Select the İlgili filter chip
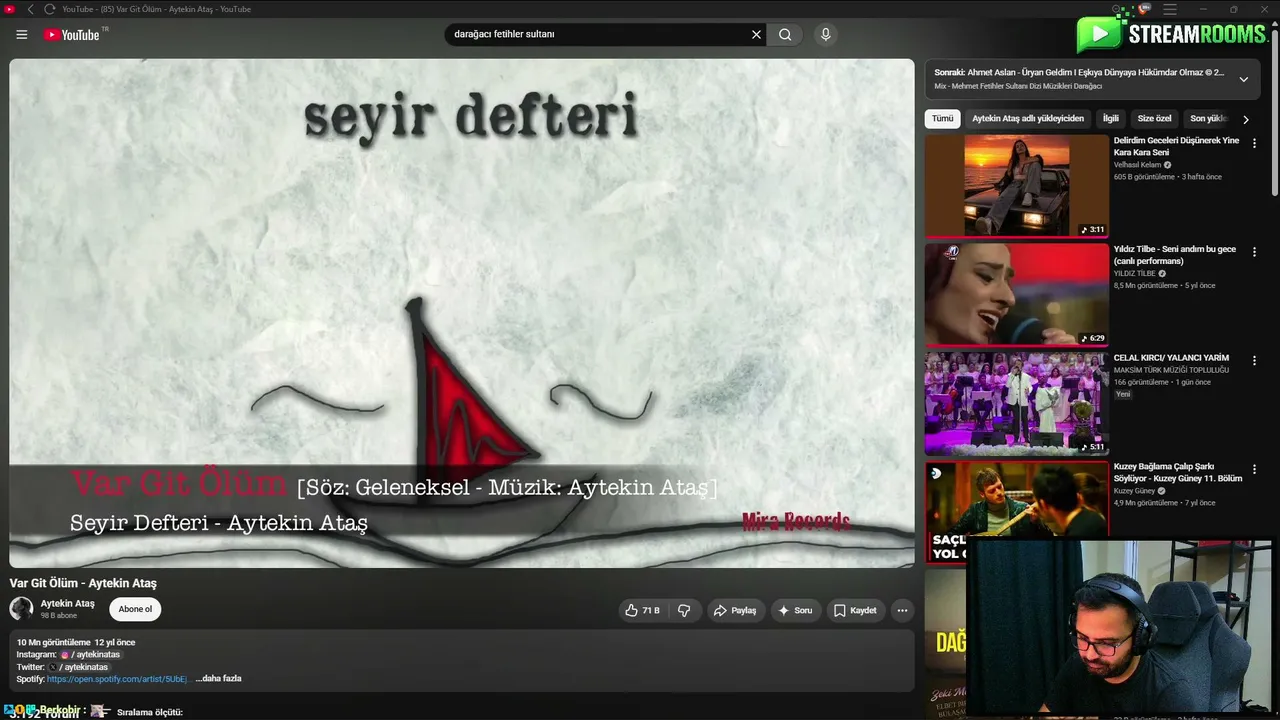The height and width of the screenshot is (720, 1280). [1111, 118]
